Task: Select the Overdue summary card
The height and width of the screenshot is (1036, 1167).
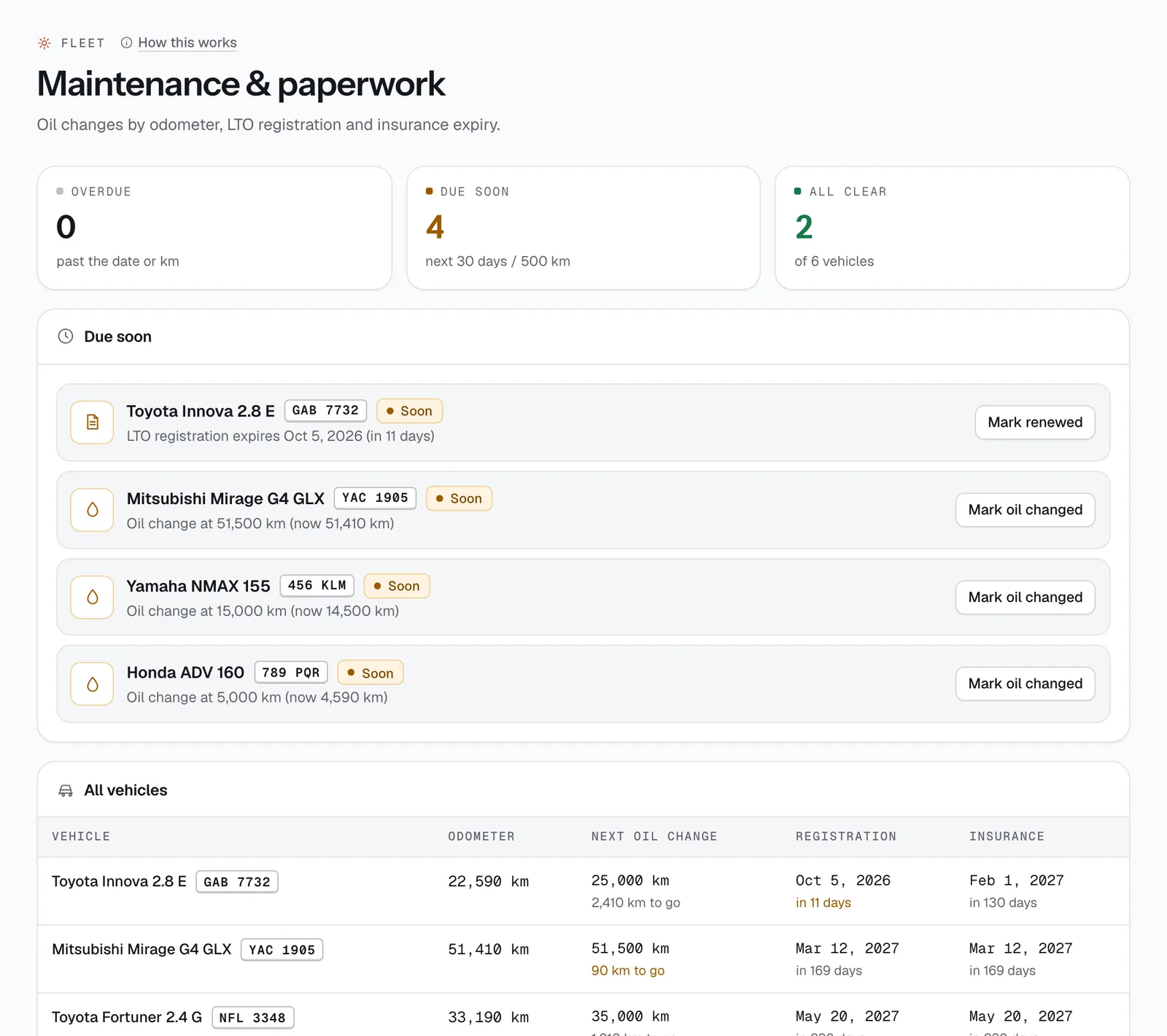Action: (214, 228)
